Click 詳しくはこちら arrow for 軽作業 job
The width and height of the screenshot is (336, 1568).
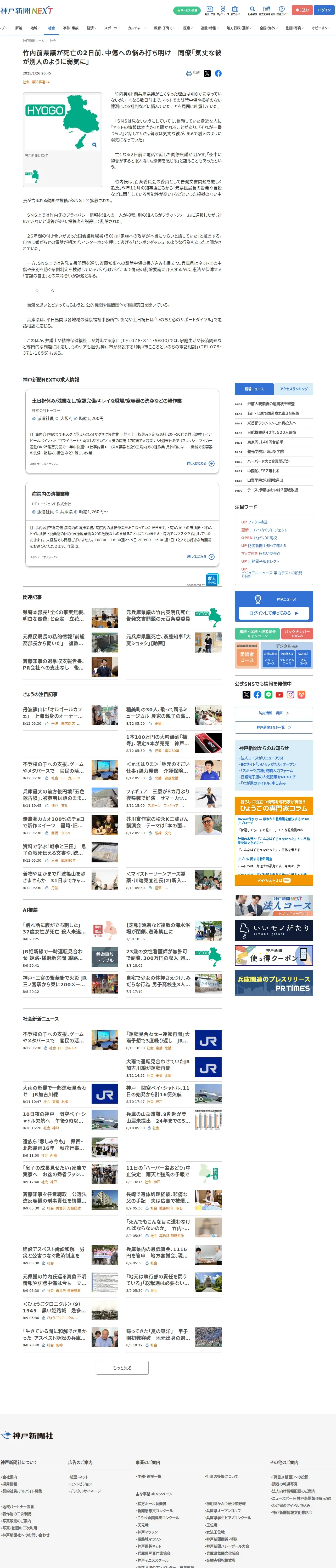pos(212,463)
